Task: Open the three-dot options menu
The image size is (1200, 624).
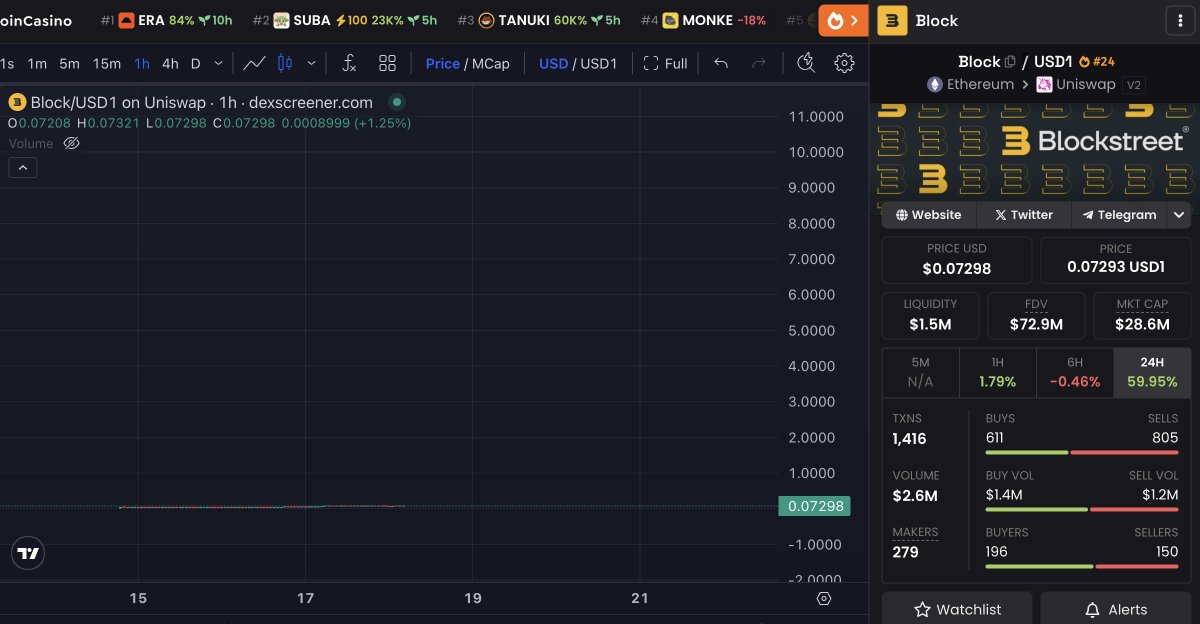Action: (x=1179, y=20)
